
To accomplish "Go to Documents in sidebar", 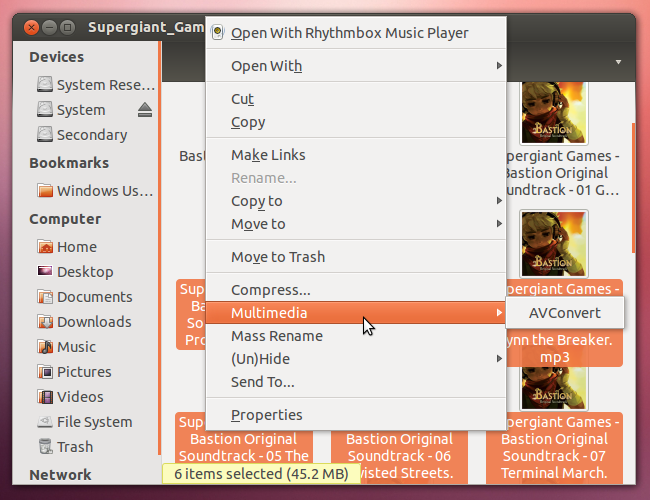I will tap(95, 297).
